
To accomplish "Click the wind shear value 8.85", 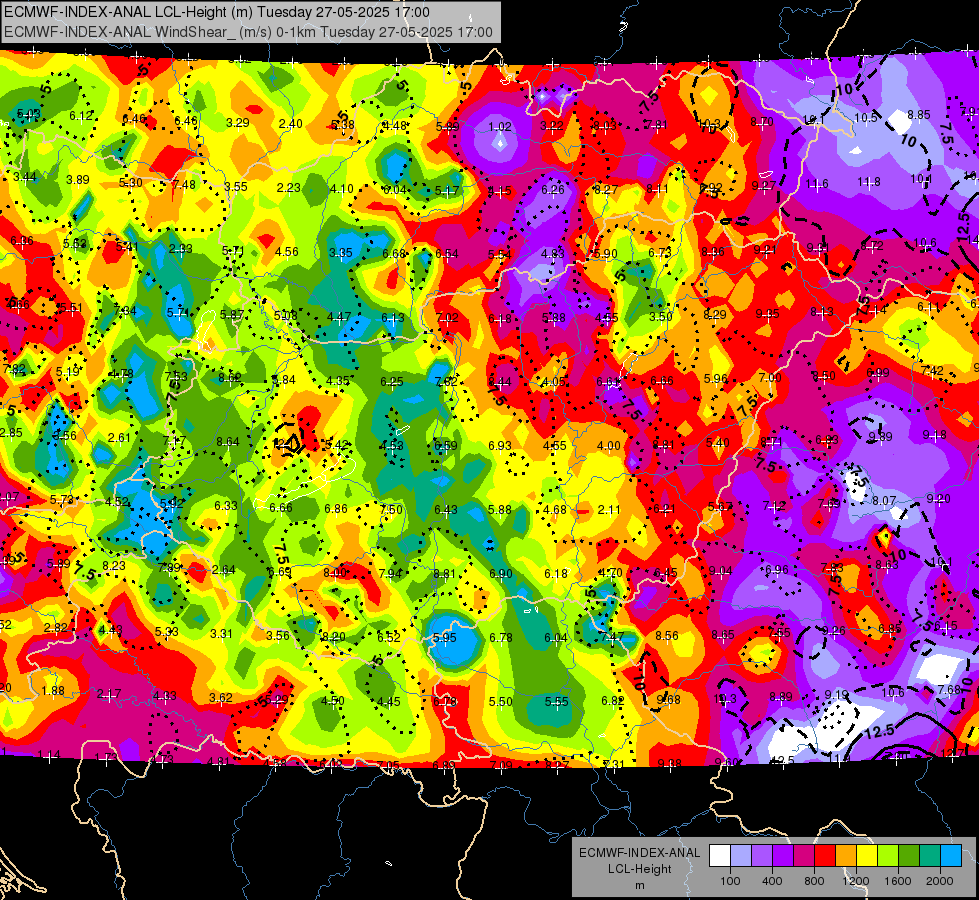I will 919,115.
